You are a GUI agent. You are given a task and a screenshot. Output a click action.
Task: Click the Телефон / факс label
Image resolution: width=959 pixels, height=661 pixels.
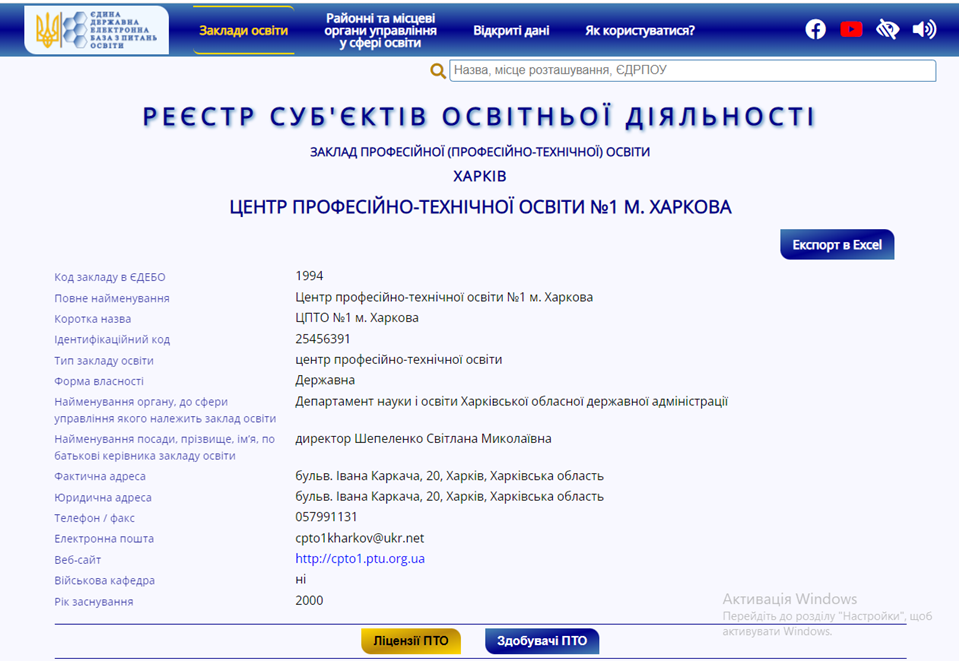pos(94,518)
